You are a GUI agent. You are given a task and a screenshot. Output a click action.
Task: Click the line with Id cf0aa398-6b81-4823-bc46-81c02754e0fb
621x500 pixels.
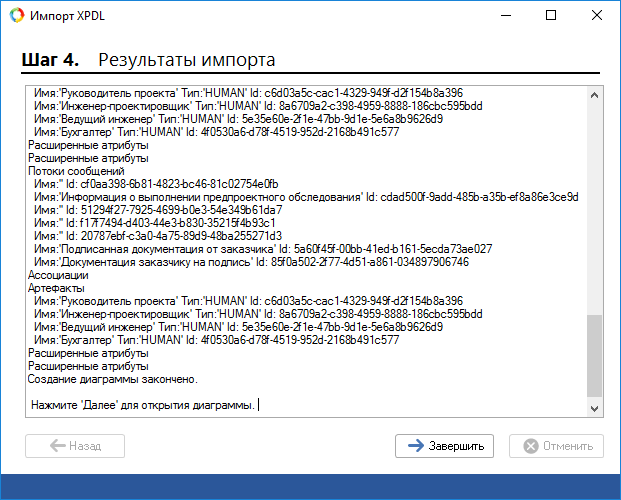(x=156, y=184)
